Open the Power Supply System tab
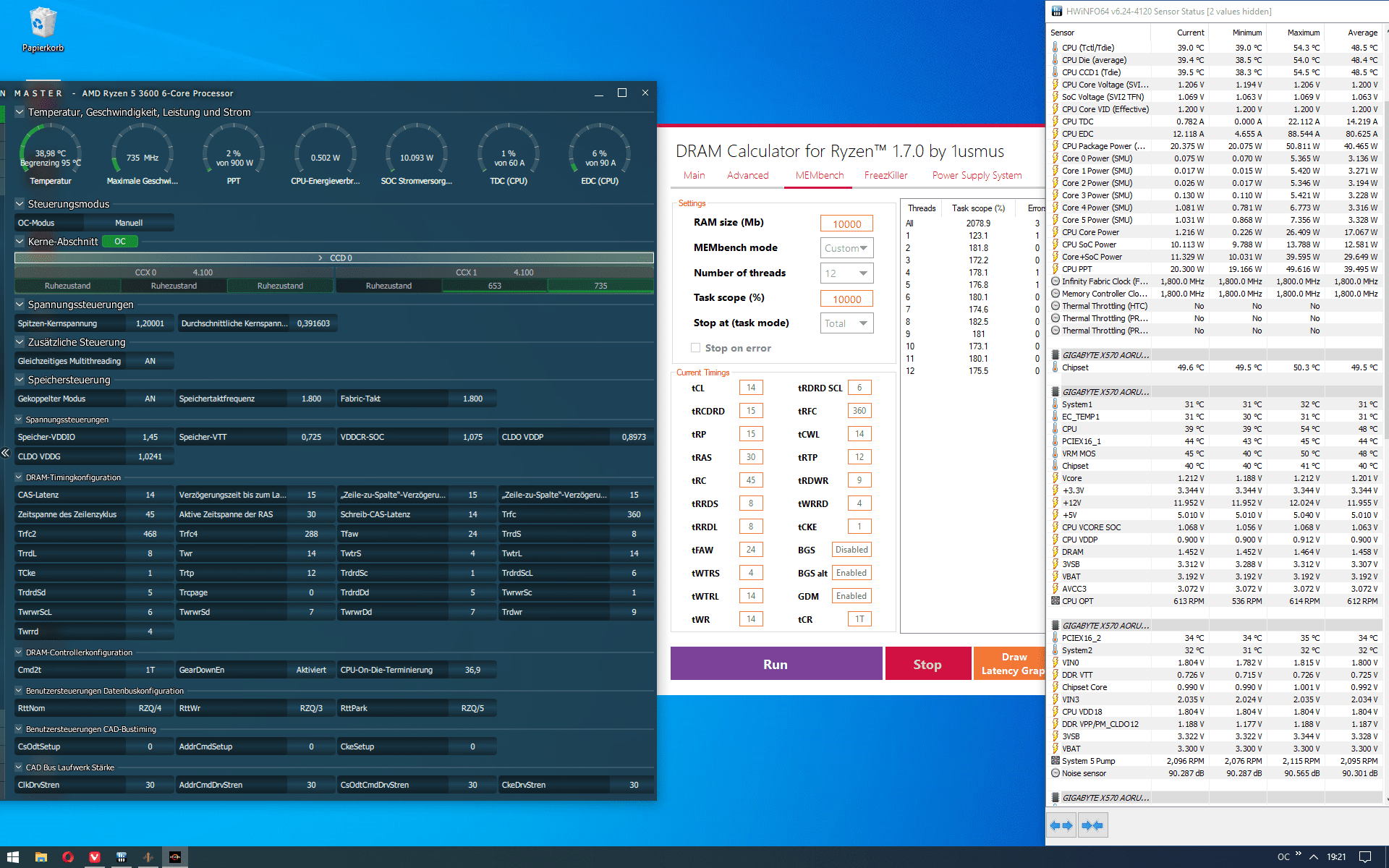Image resolution: width=1389 pixels, height=868 pixels. coord(977,175)
